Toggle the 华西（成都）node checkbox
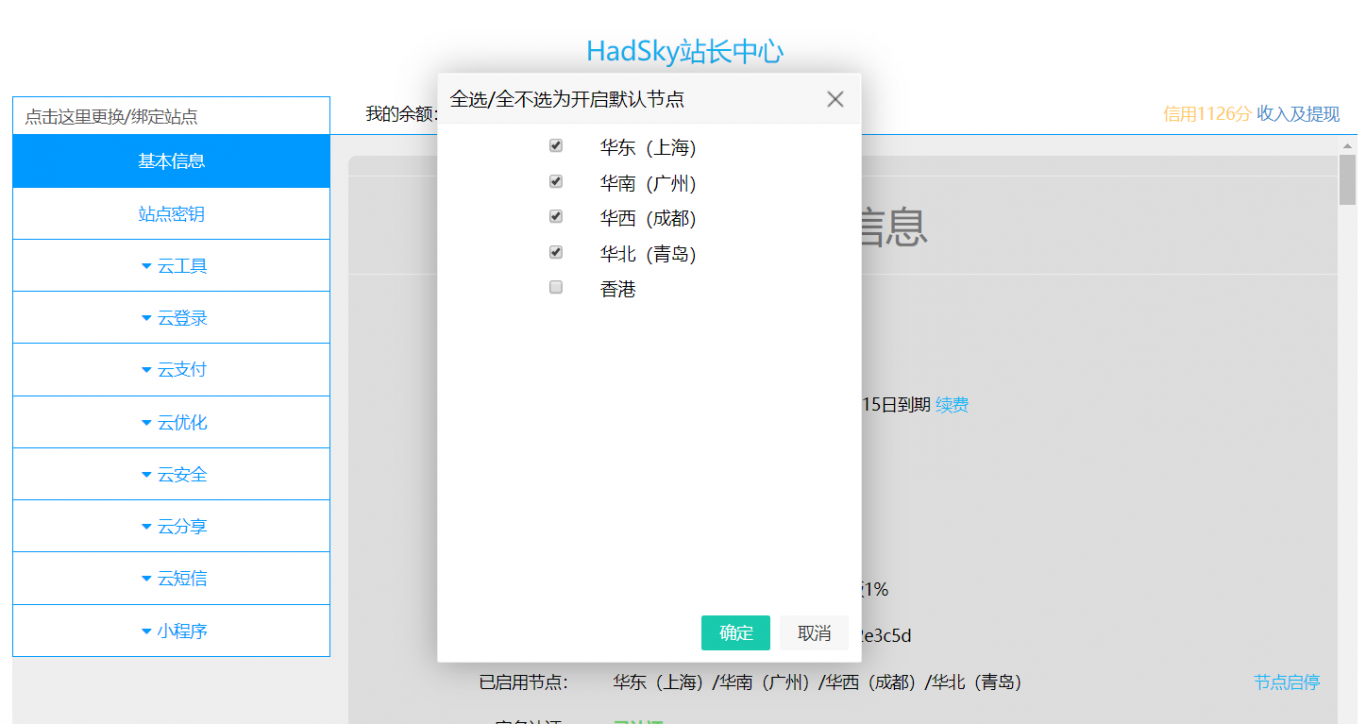1366x724 pixels. [x=556, y=217]
